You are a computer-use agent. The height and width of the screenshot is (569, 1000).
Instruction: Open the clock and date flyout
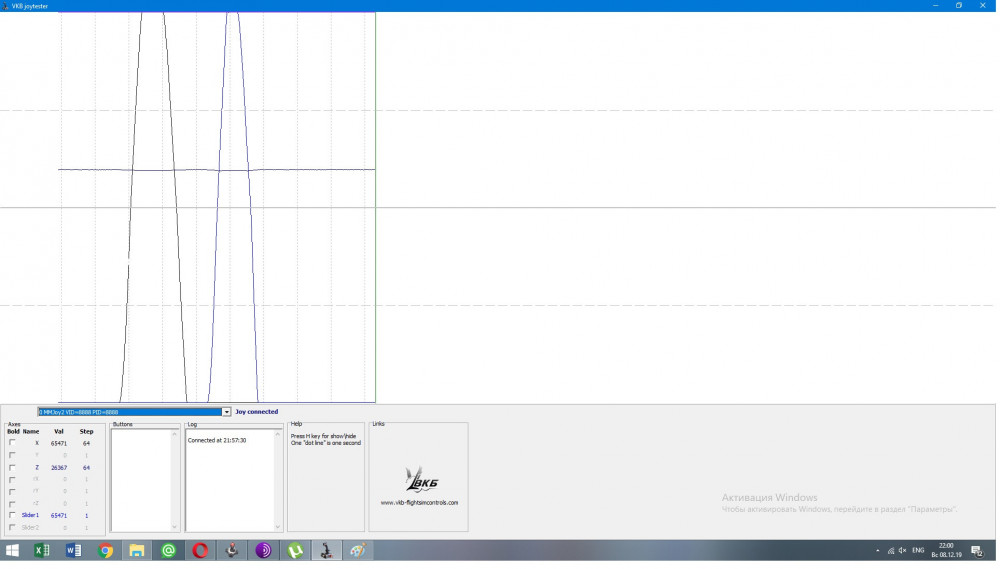pyautogui.click(x=946, y=551)
